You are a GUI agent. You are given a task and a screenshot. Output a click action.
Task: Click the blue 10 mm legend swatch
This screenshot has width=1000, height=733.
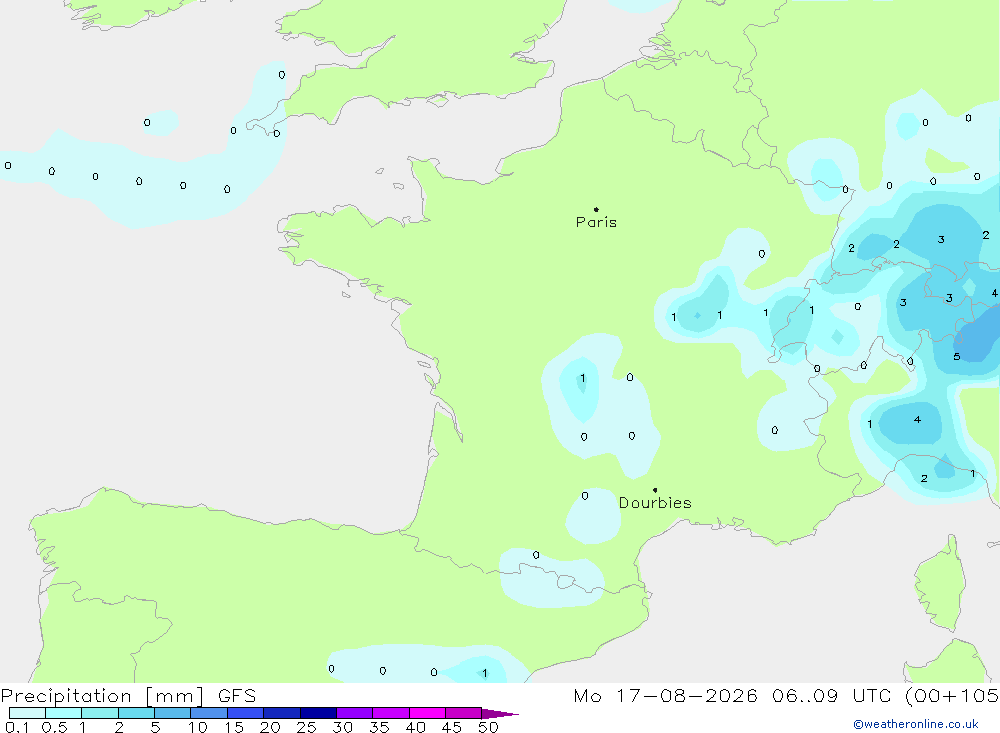209,713
